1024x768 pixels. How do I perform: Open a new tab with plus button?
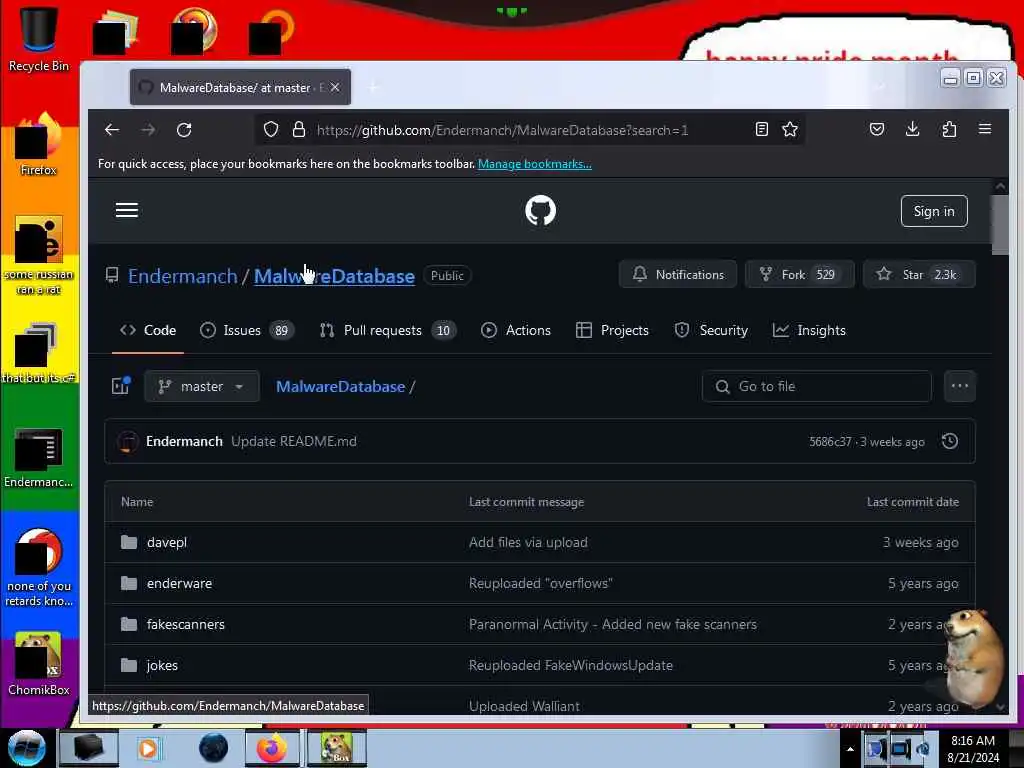(x=374, y=88)
